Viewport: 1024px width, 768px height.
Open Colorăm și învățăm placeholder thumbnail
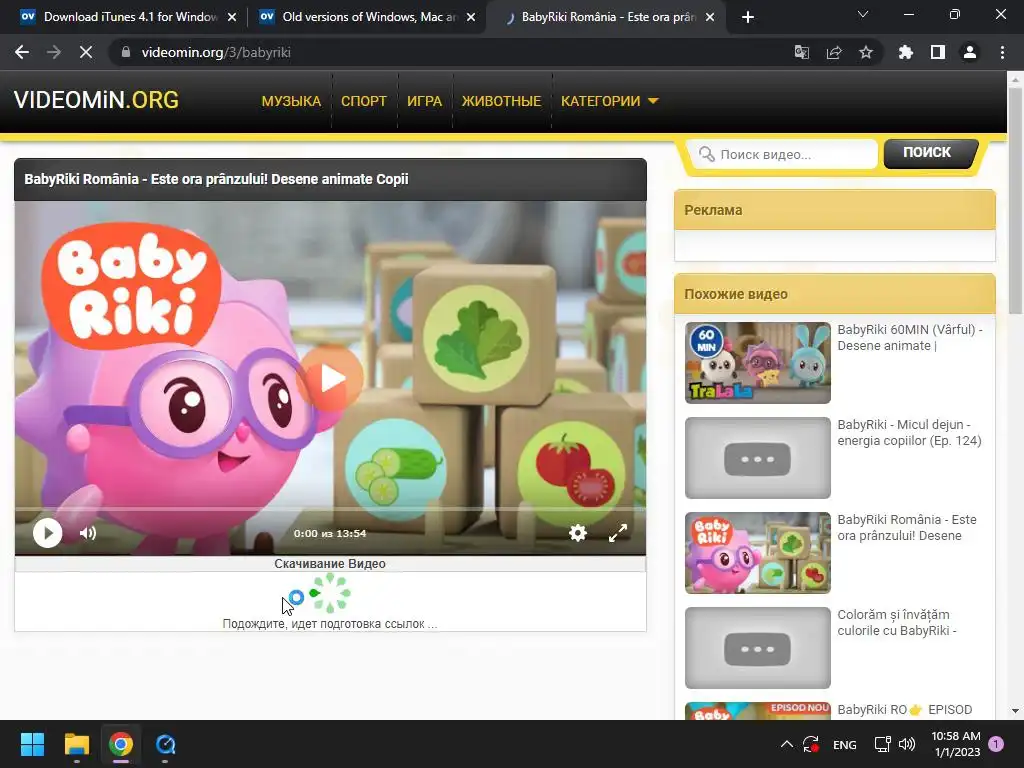(x=758, y=648)
